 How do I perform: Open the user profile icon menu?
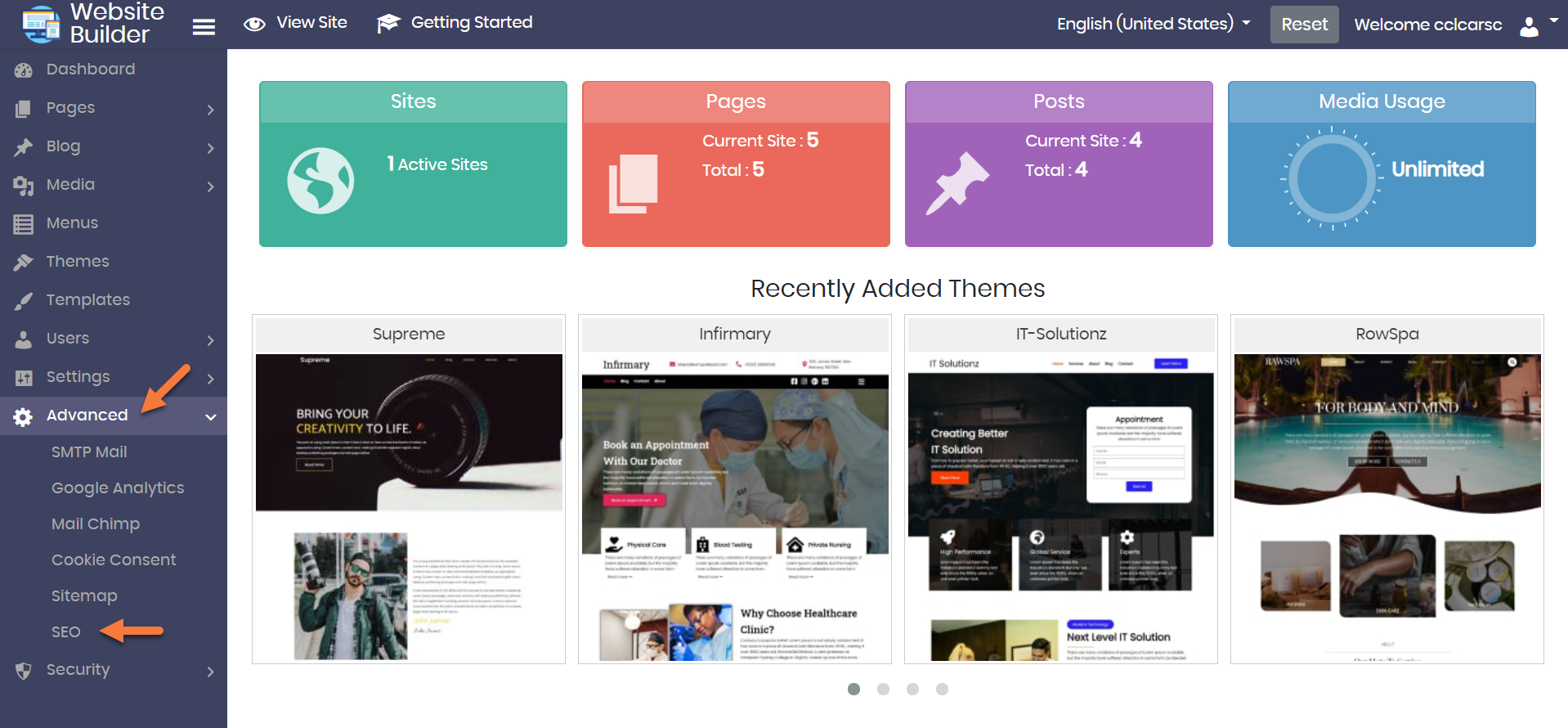[1529, 26]
